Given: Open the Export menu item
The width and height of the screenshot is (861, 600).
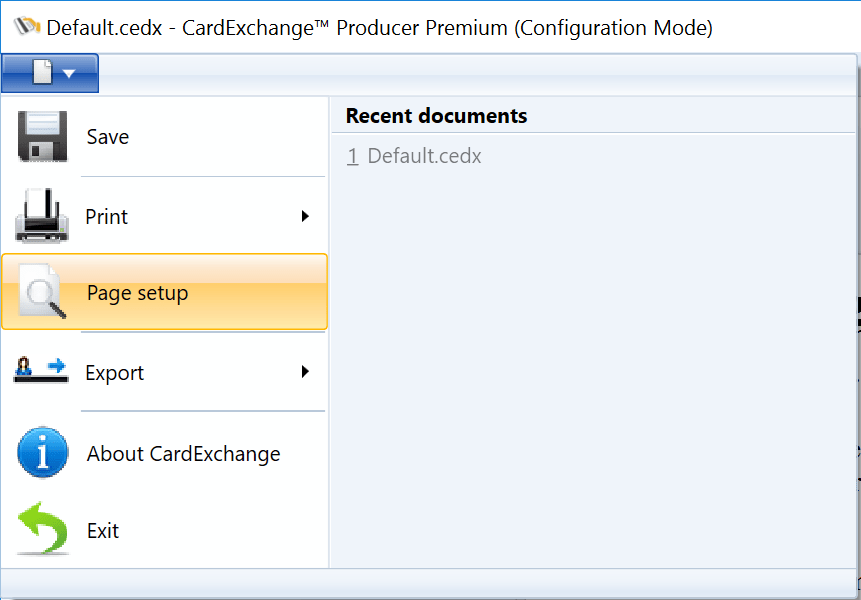Looking at the screenshot, I should [115, 373].
